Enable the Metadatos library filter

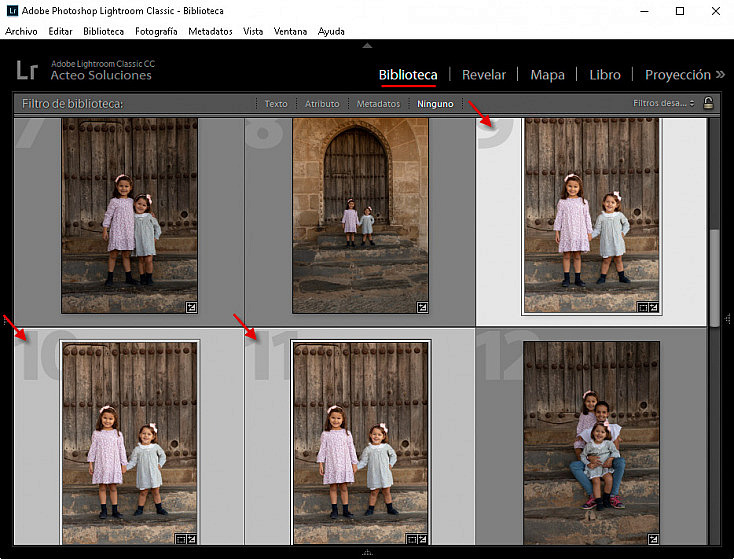(378, 103)
